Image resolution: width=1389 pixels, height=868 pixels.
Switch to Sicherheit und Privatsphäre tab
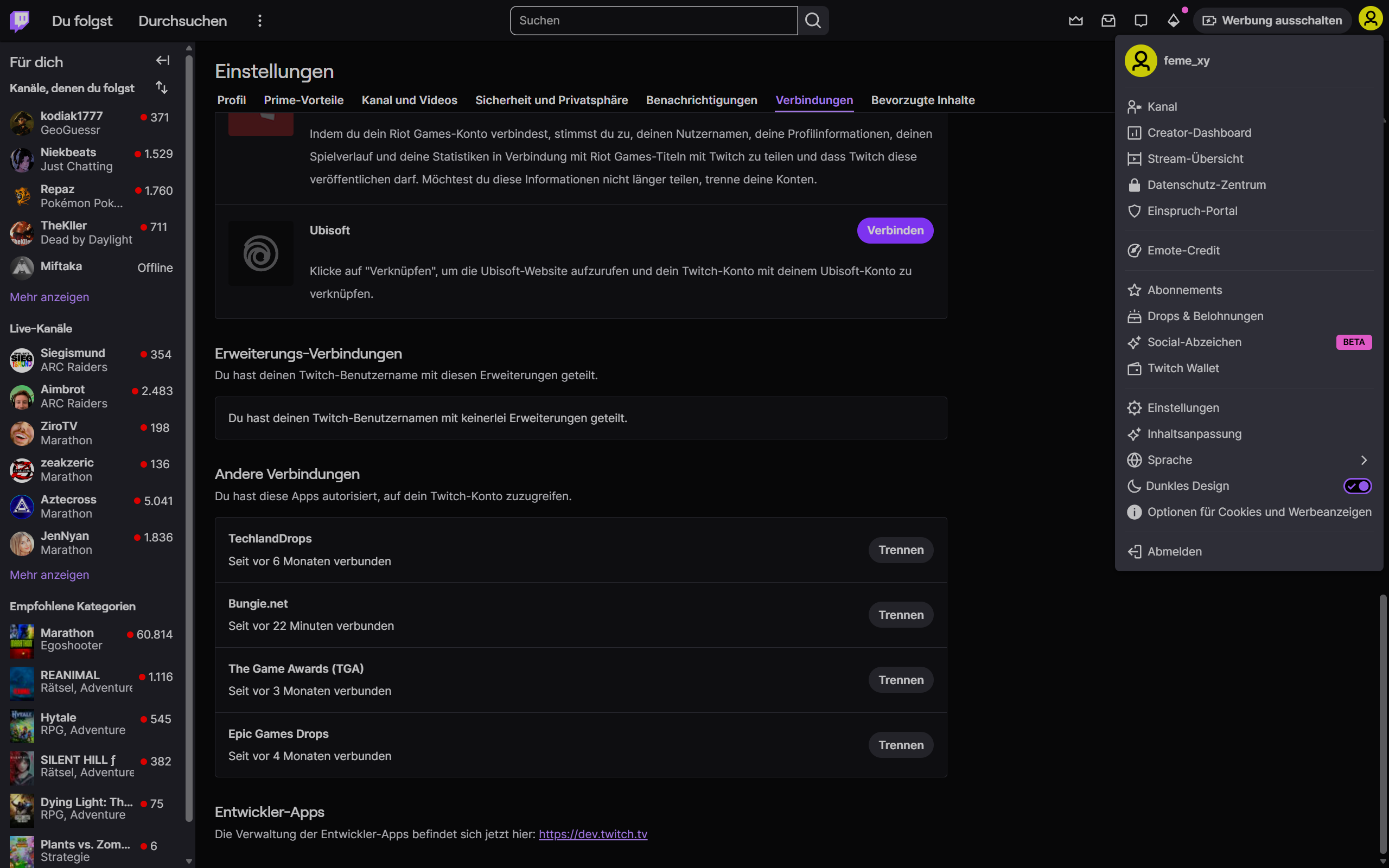click(x=551, y=100)
